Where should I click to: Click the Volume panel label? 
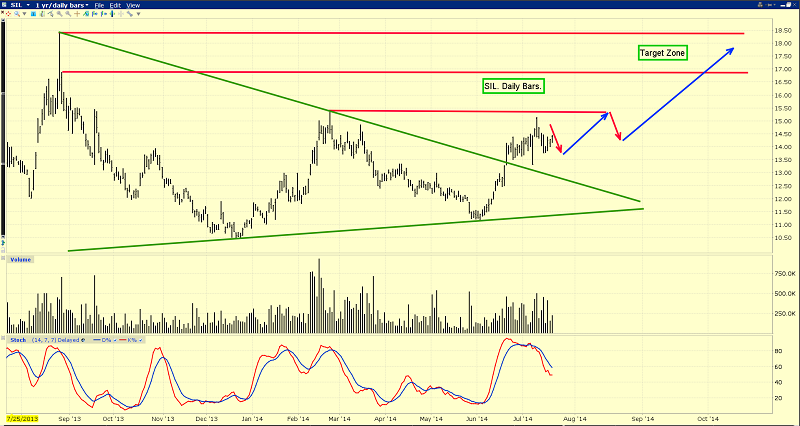19,260
